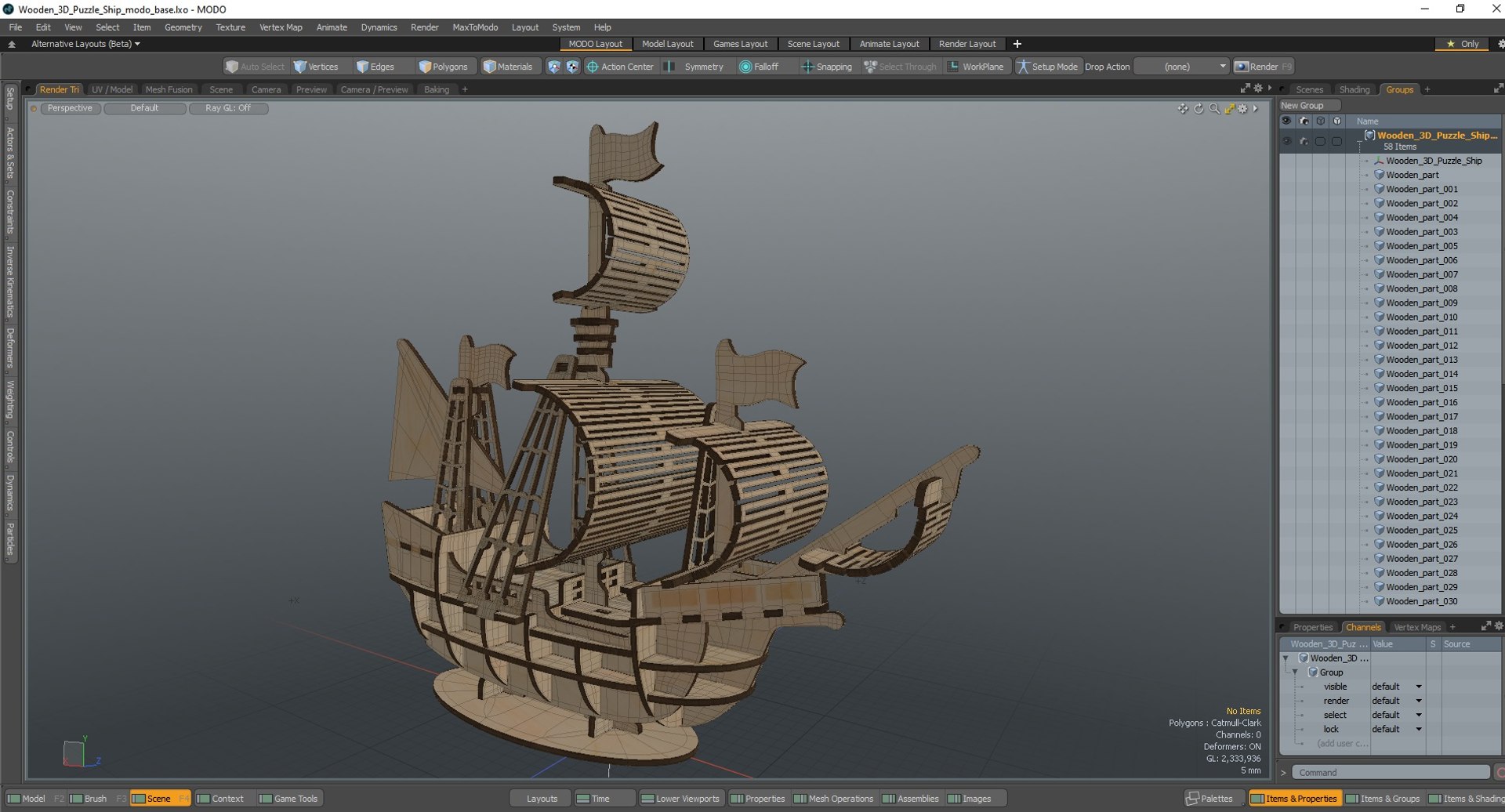Click the viewport rotate icon

point(1199,109)
